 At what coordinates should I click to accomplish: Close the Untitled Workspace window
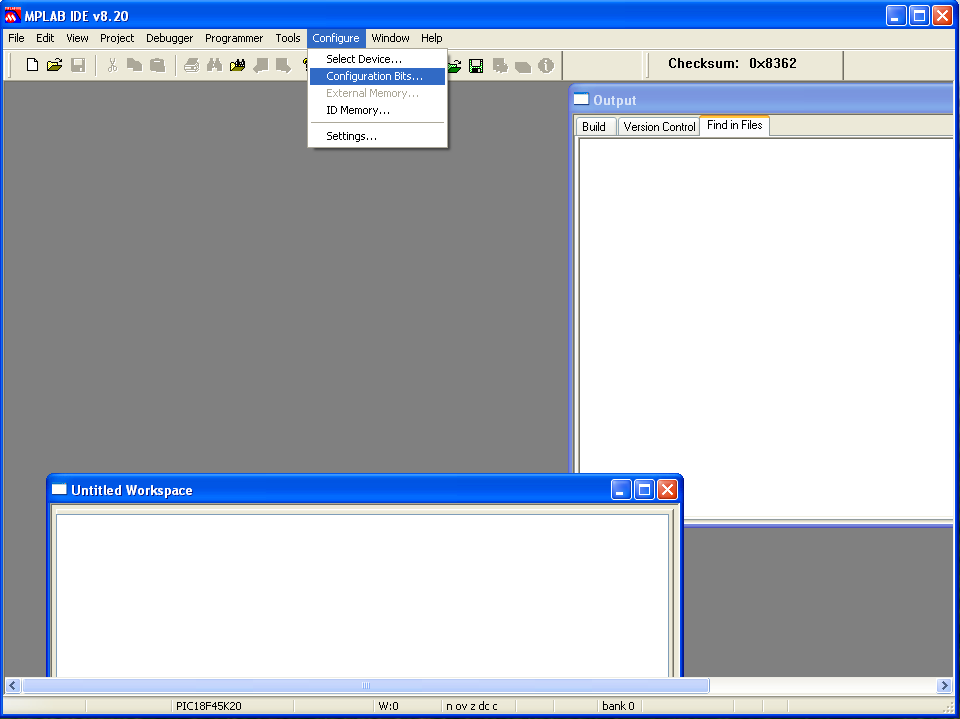[667, 489]
